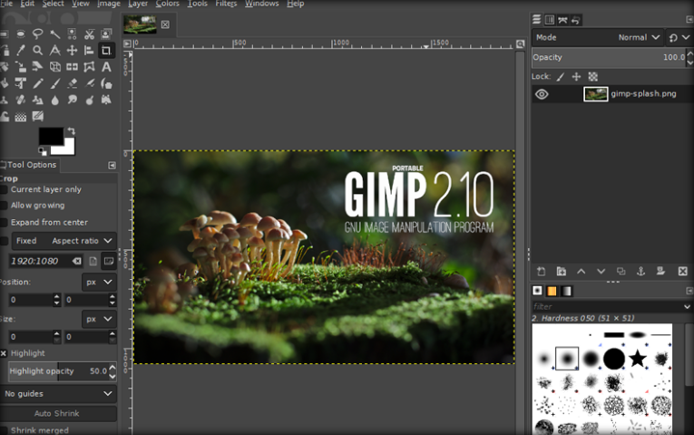This screenshot has width=694, height=435.
Task: Open the Brushes dock tab configuration menu
Action: (x=689, y=290)
